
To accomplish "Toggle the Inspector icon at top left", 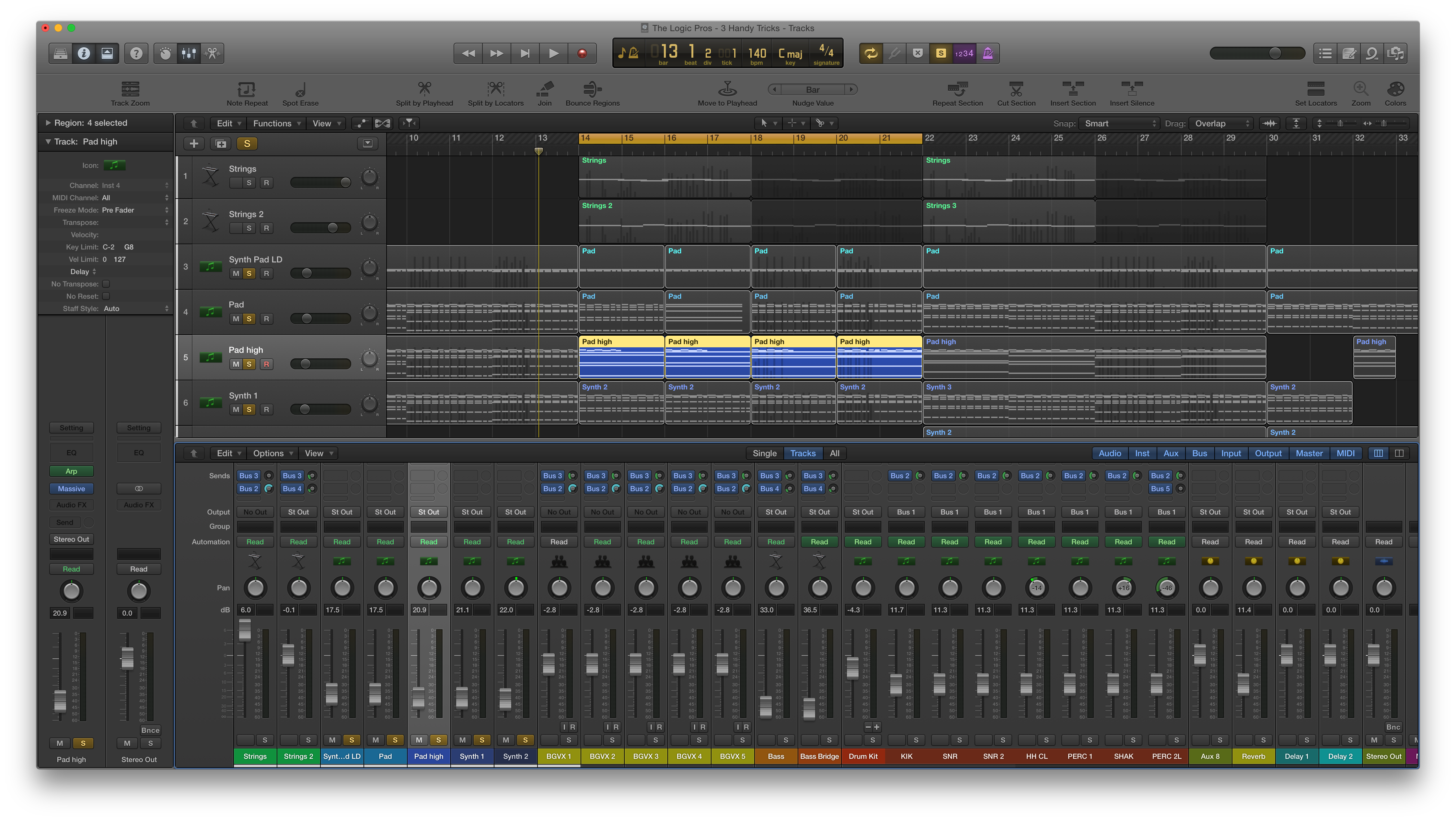I will coord(84,53).
